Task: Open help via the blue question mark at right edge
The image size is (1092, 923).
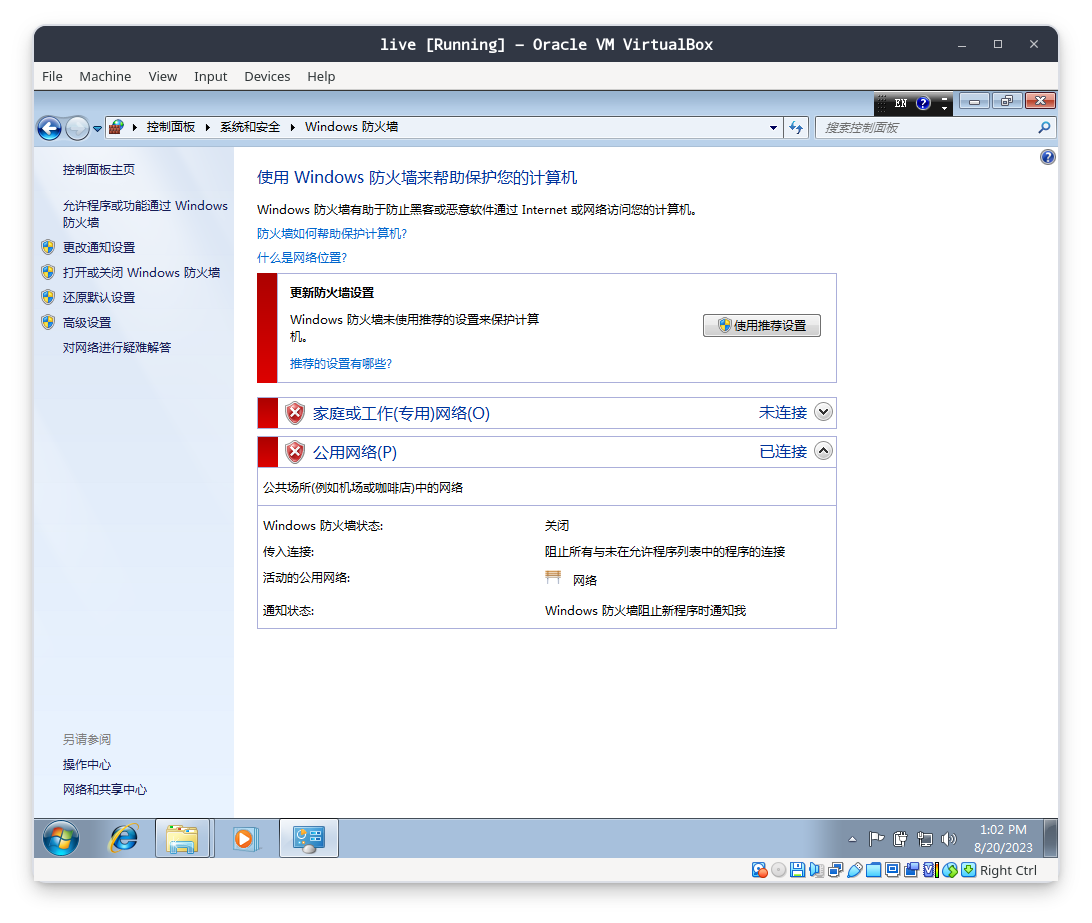Action: click(1047, 157)
